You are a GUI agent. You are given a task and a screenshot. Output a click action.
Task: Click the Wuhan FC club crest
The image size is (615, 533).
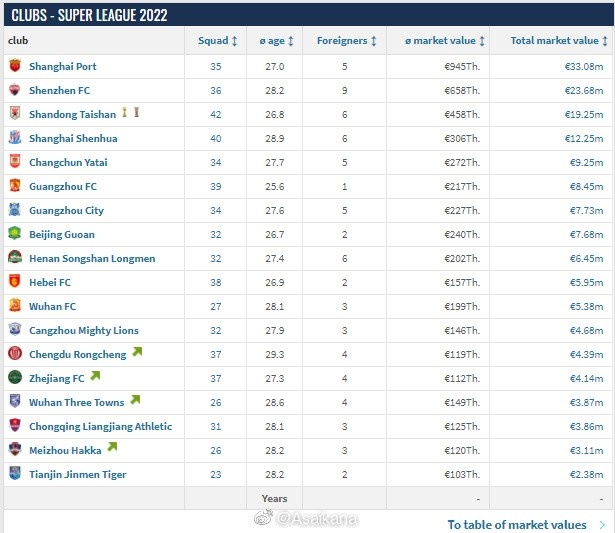click(x=15, y=306)
